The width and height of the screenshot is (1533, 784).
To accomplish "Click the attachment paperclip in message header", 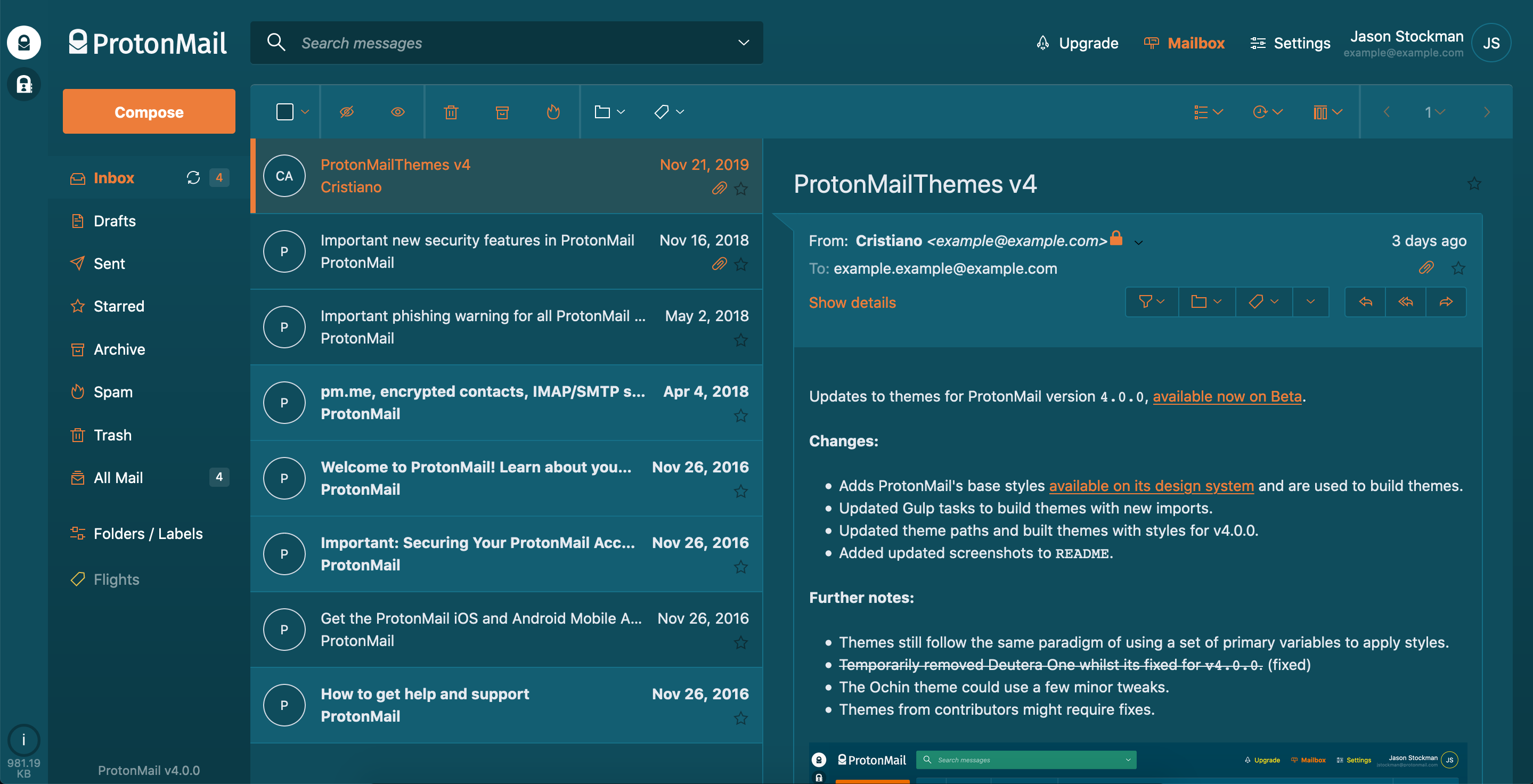I will click(x=1426, y=268).
